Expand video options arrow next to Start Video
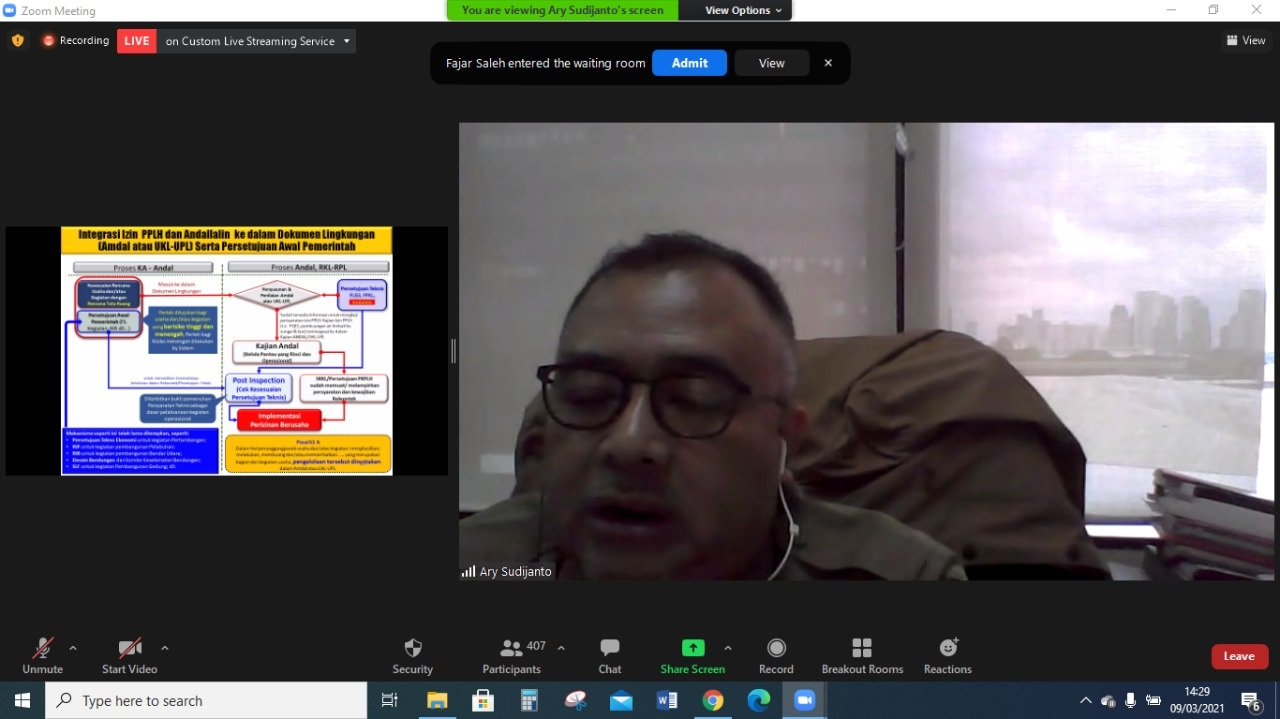The width and height of the screenshot is (1280, 719). pos(164,648)
